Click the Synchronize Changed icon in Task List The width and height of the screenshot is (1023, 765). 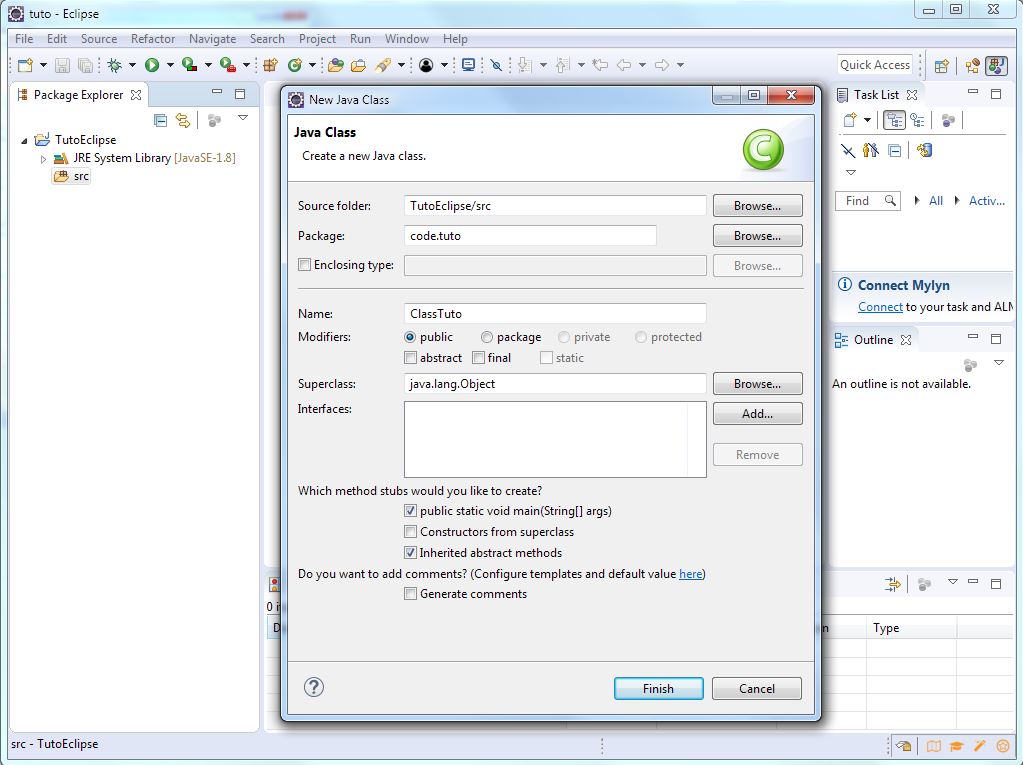pyautogui.click(x=924, y=150)
